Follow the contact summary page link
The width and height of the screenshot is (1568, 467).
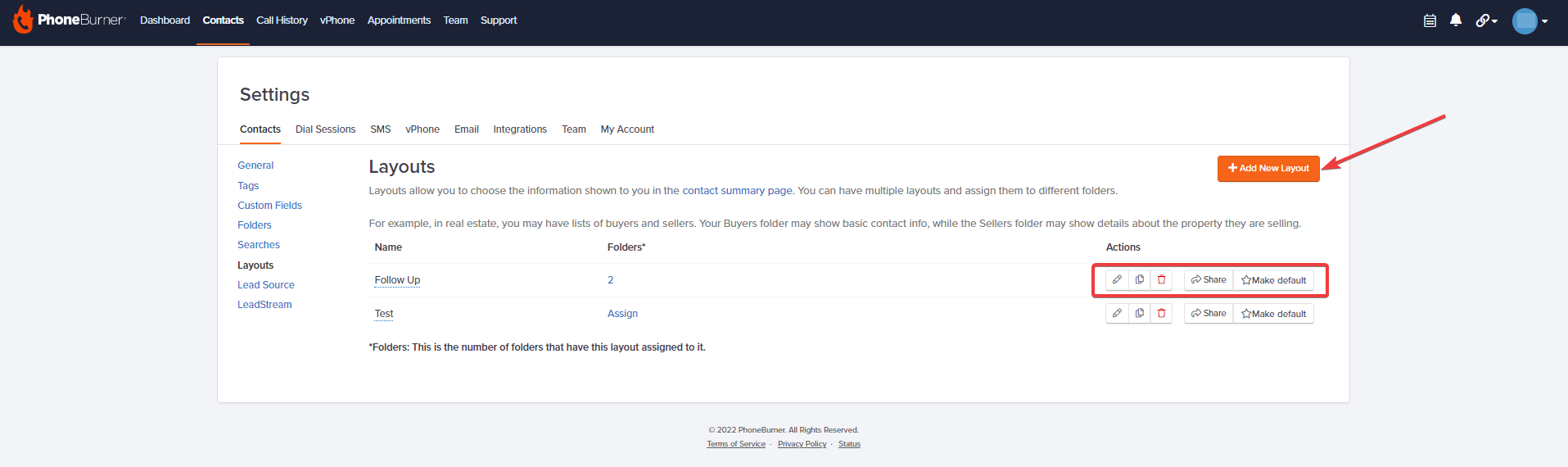(737, 191)
